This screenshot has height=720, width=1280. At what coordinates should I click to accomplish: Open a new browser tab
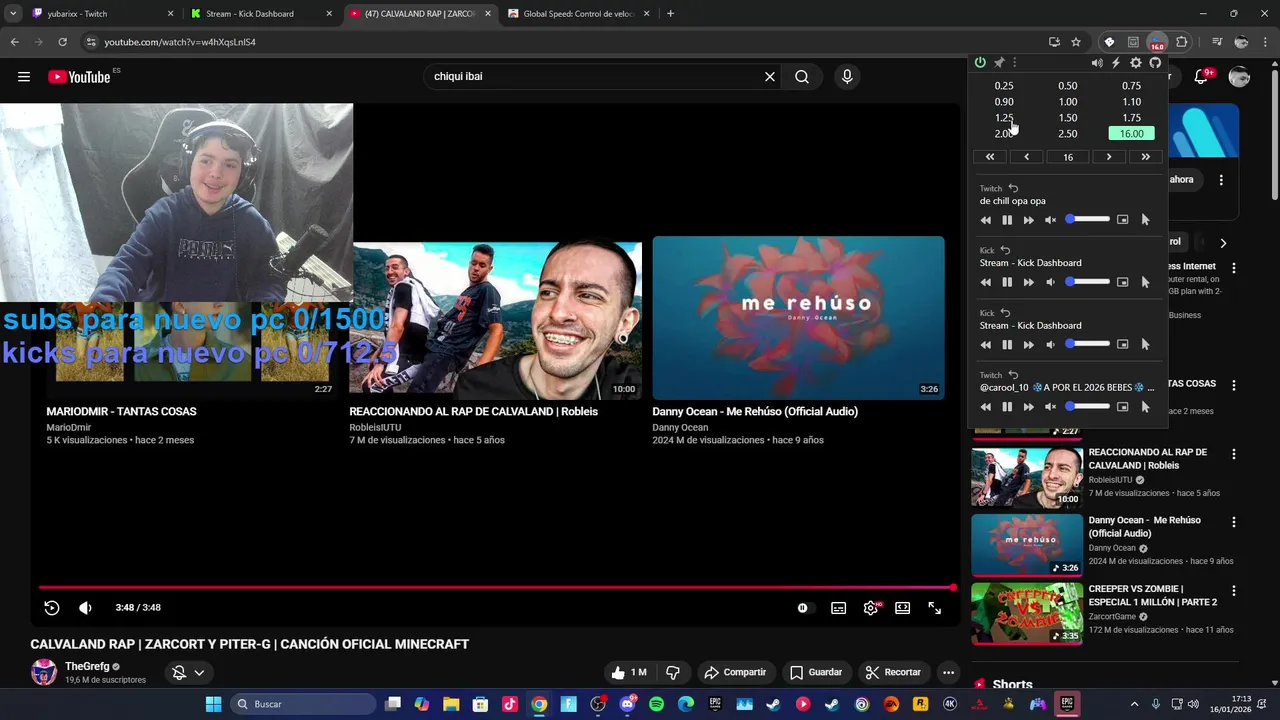[670, 14]
